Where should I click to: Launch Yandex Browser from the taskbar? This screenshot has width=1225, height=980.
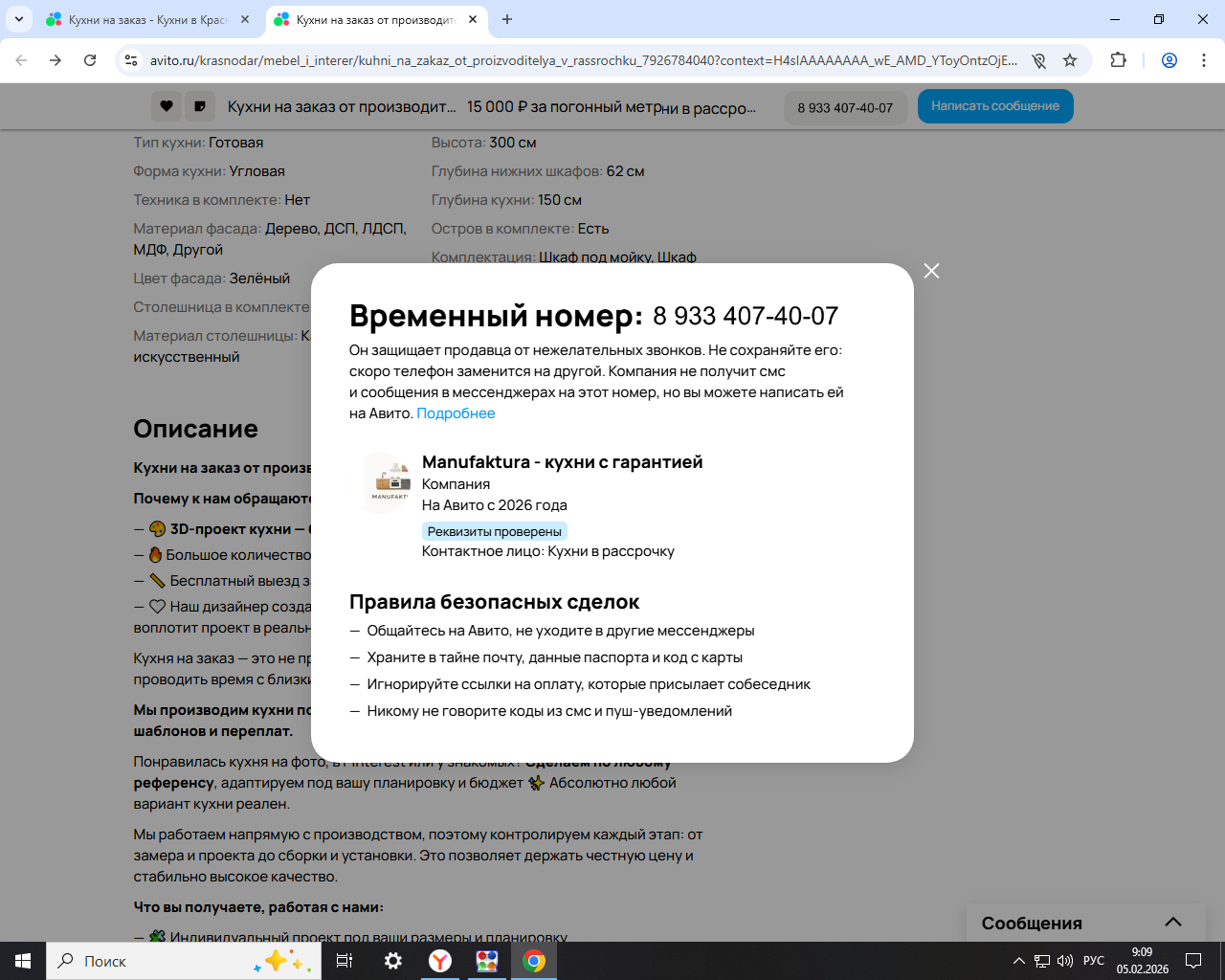(x=440, y=961)
